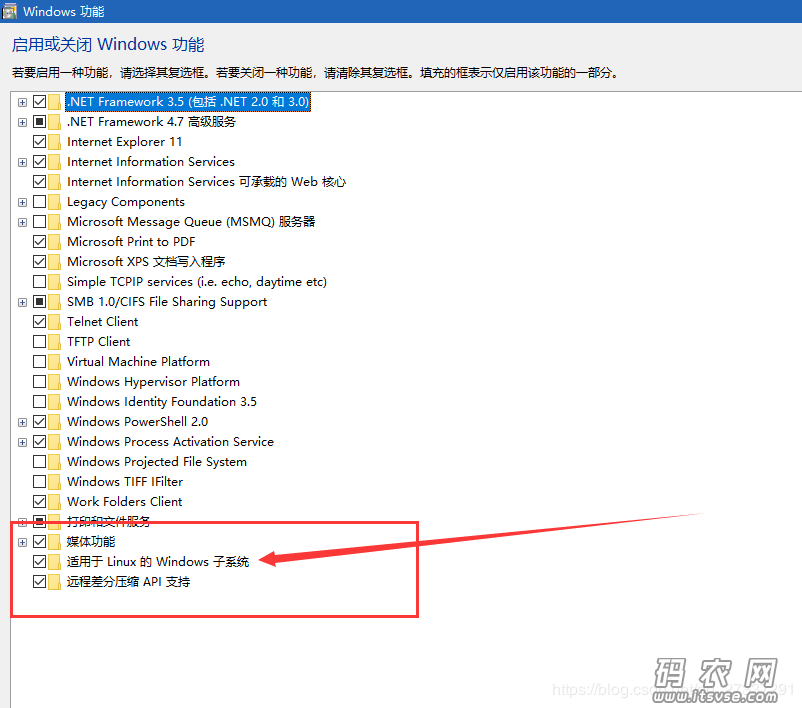Screen dimensions: 802x708
Task: Select '媒体功能' row text
Action: tap(91, 541)
